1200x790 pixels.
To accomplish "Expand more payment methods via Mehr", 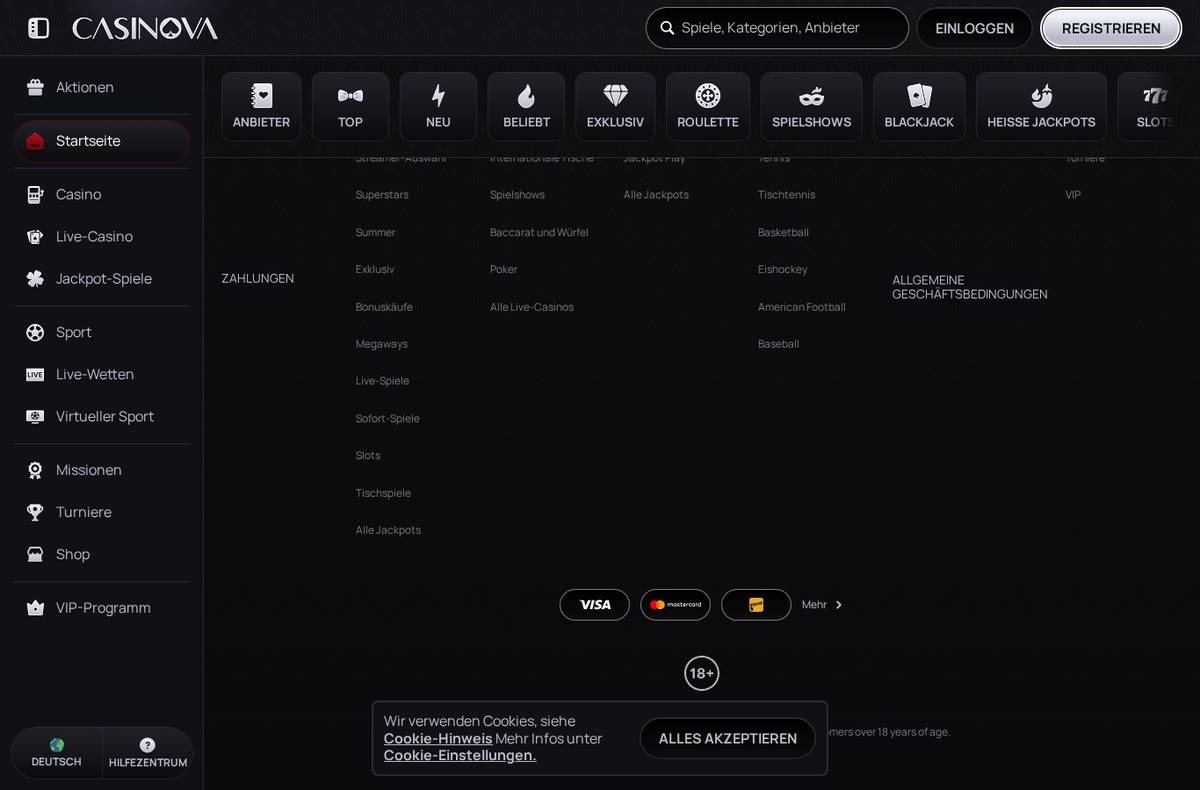I will [x=822, y=605].
